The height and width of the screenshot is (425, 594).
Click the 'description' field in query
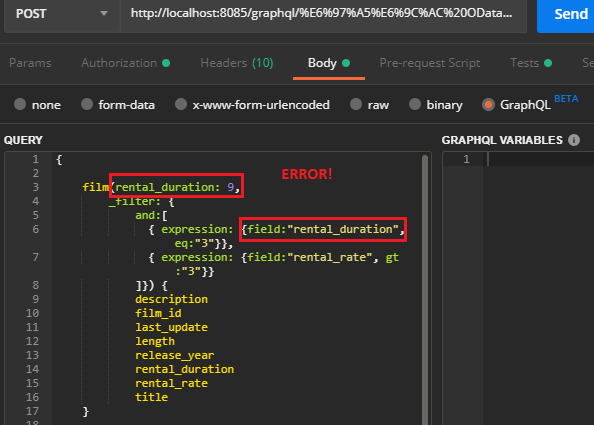point(172,299)
